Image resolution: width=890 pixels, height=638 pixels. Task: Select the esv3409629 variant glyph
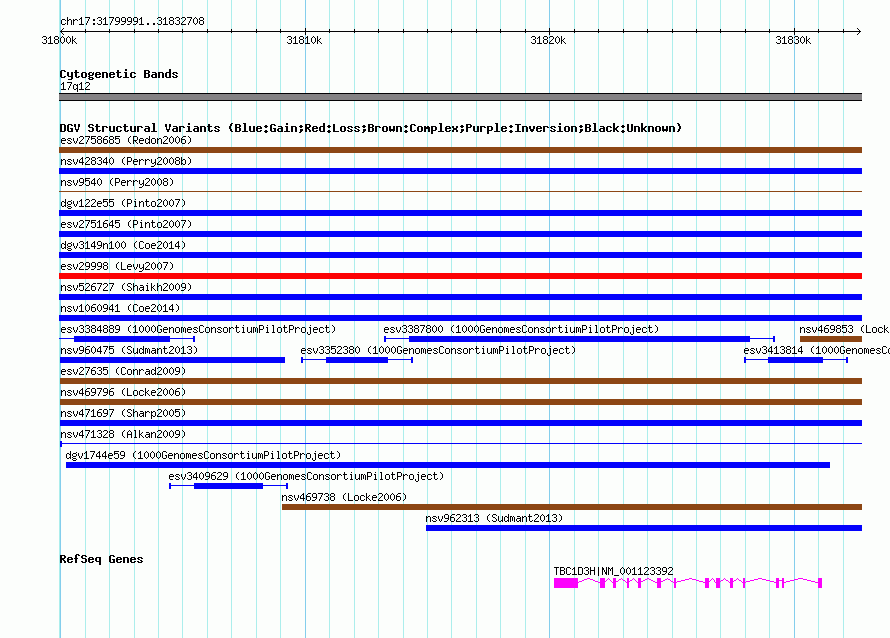pyautogui.click(x=228, y=486)
